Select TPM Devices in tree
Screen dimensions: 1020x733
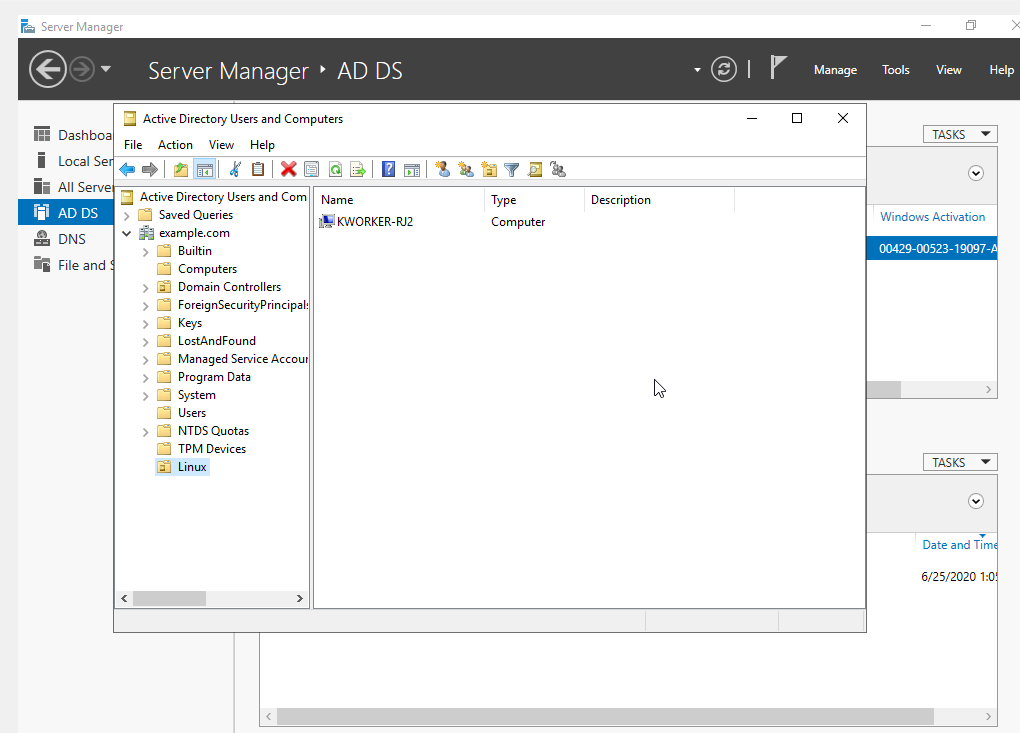tap(211, 449)
